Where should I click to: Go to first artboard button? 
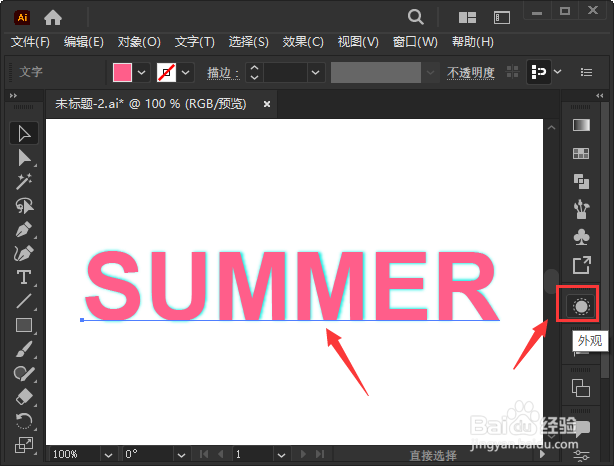click(204, 454)
